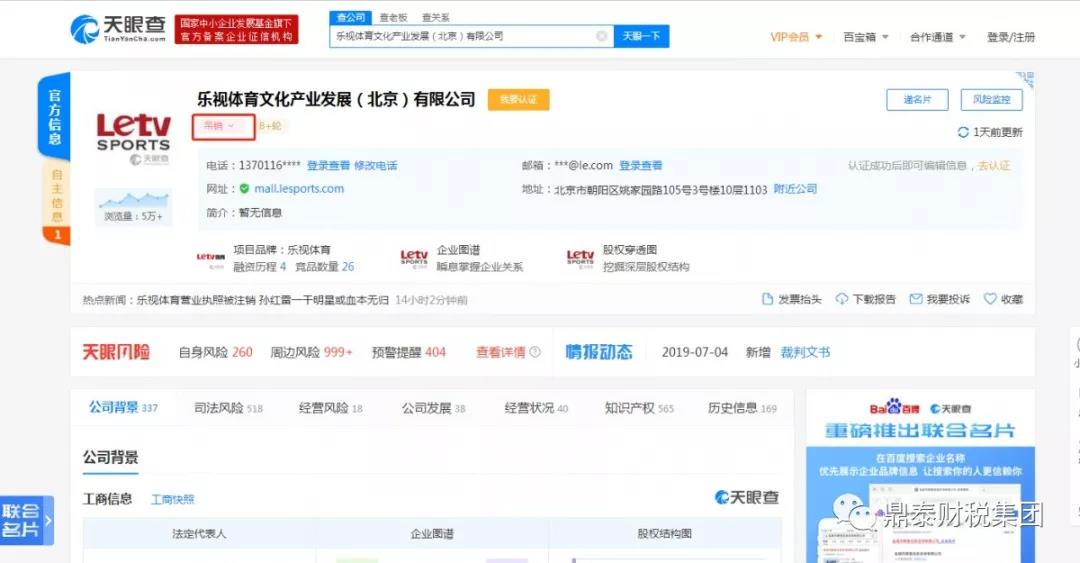Select the 查老板 search tab
Viewport: 1080px width, 563px height.
pos(392,17)
